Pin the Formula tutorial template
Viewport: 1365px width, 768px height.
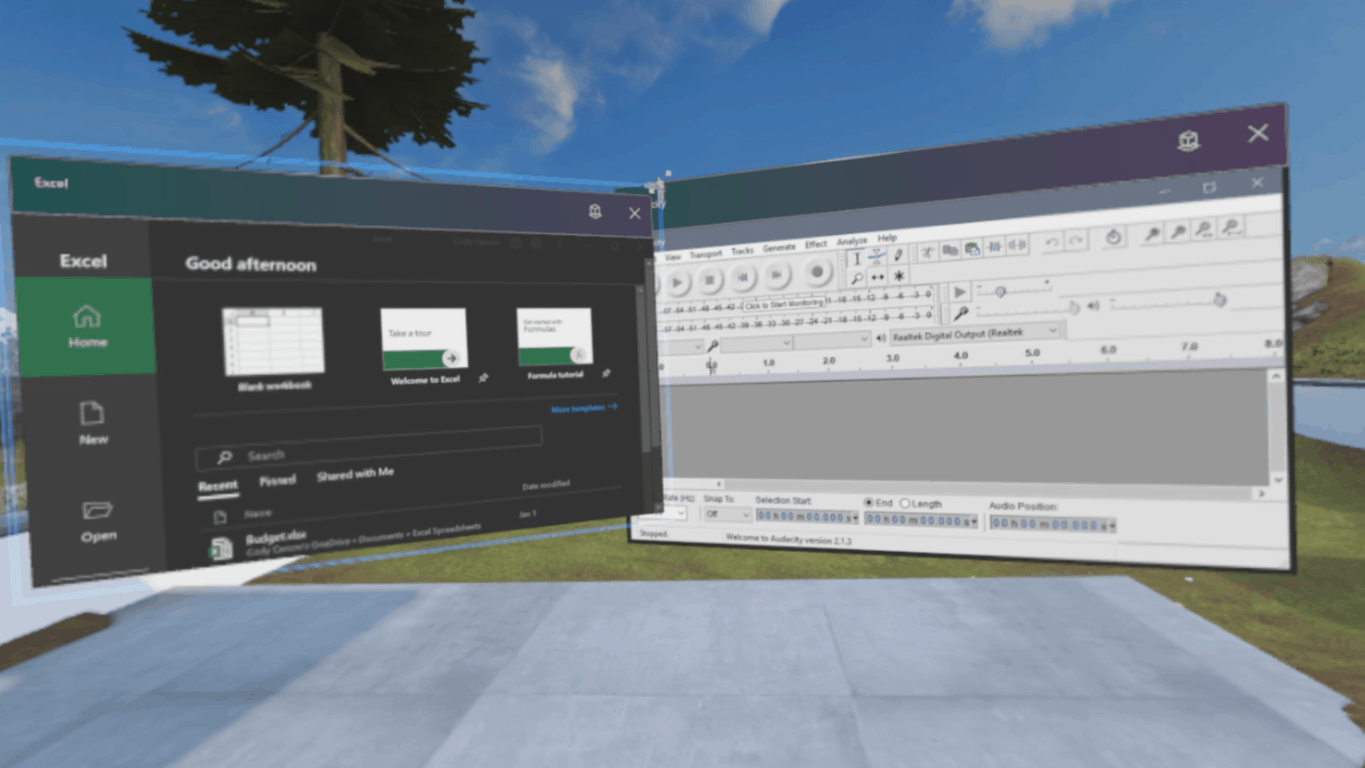(606, 373)
